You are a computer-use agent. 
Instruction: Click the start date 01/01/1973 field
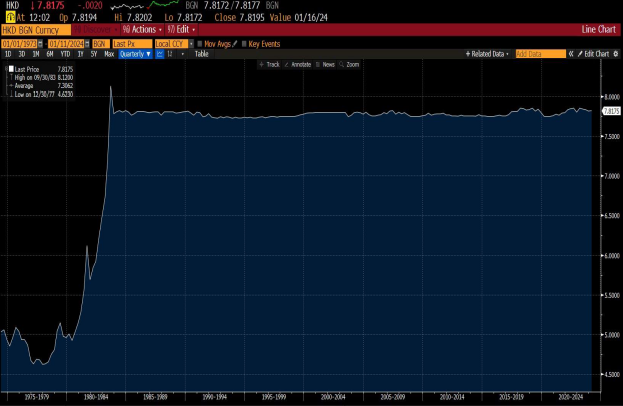(18, 43)
